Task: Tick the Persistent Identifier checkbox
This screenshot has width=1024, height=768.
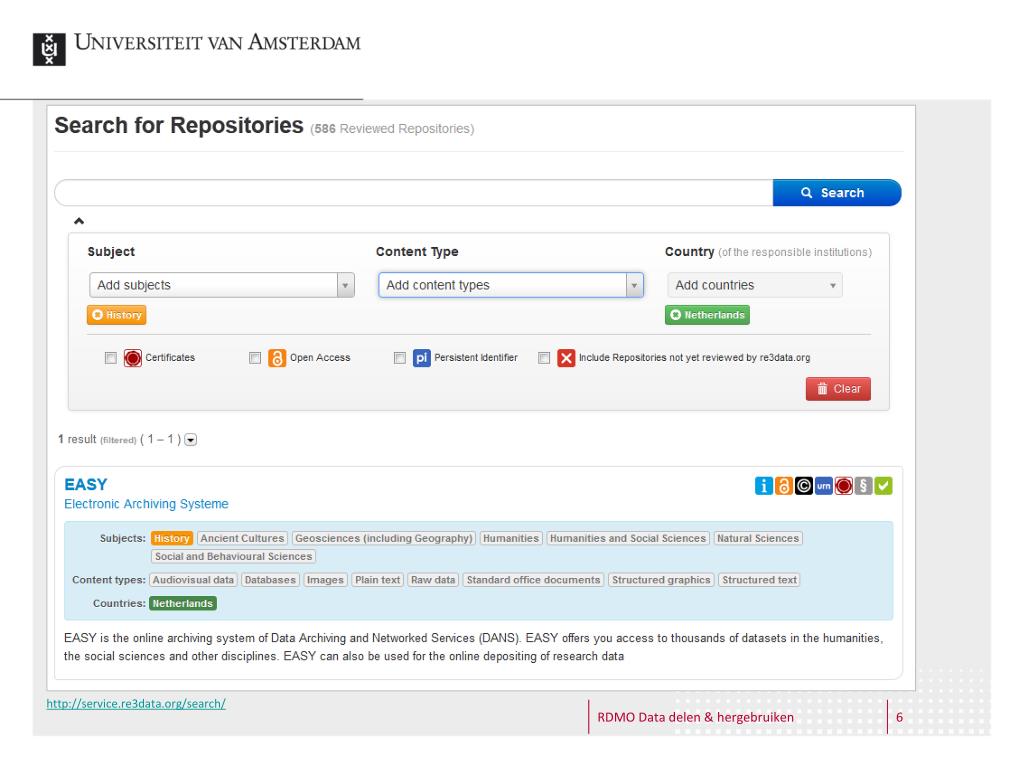Action: click(400, 358)
